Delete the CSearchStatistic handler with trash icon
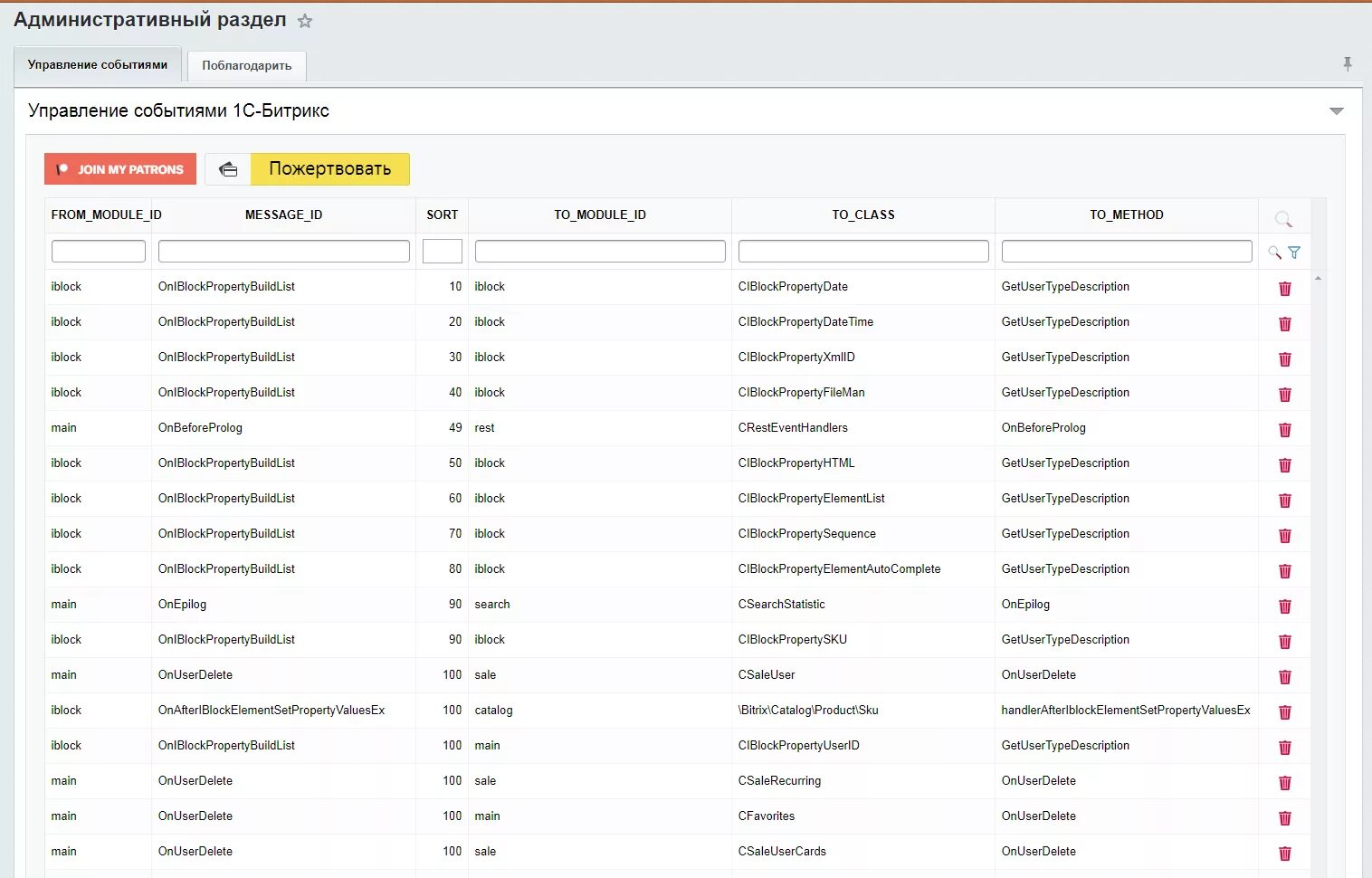1372x878 pixels. [x=1284, y=606]
